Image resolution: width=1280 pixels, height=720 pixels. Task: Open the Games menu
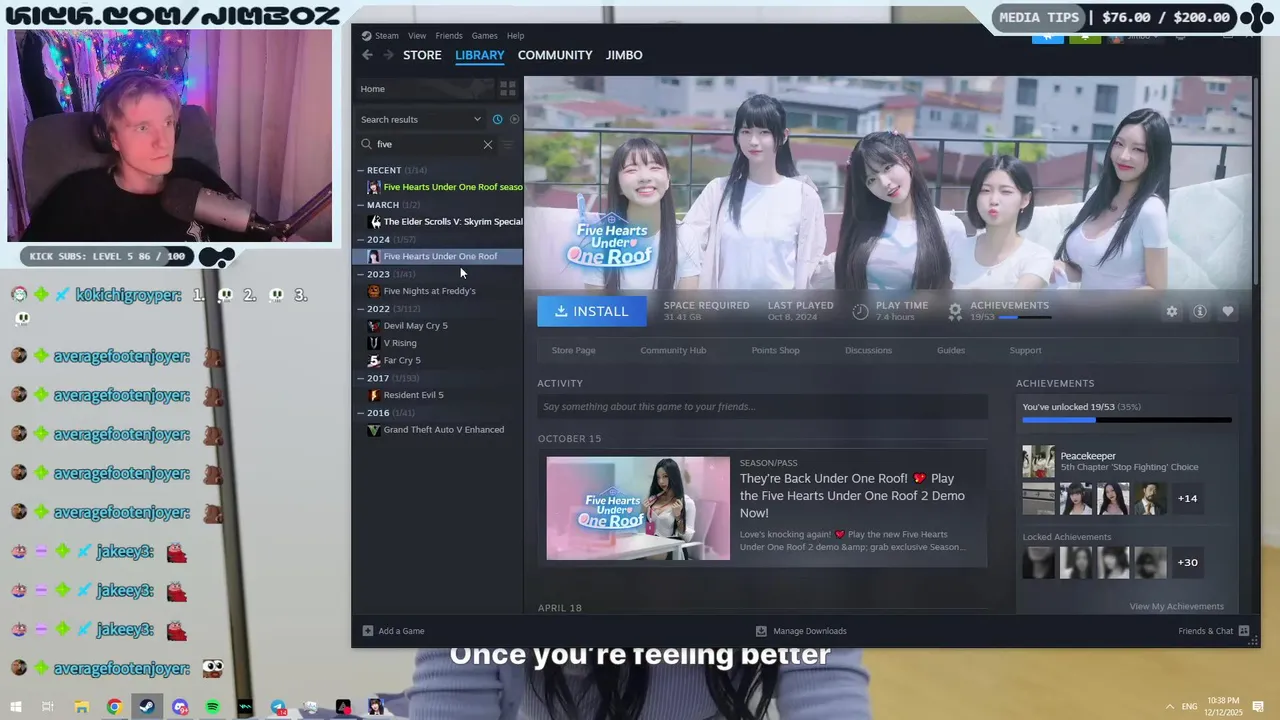pyautogui.click(x=484, y=36)
